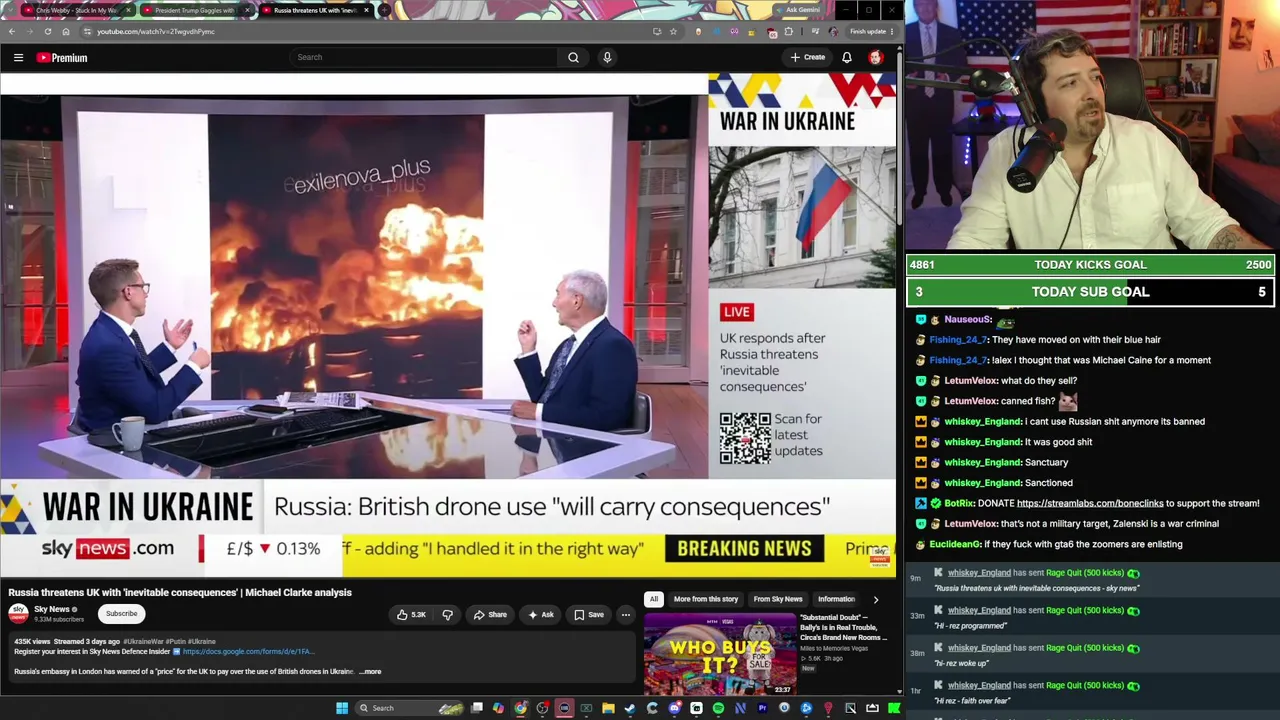Open Chrome from the taskbar

pyautogui.click(x=520, y=708)
